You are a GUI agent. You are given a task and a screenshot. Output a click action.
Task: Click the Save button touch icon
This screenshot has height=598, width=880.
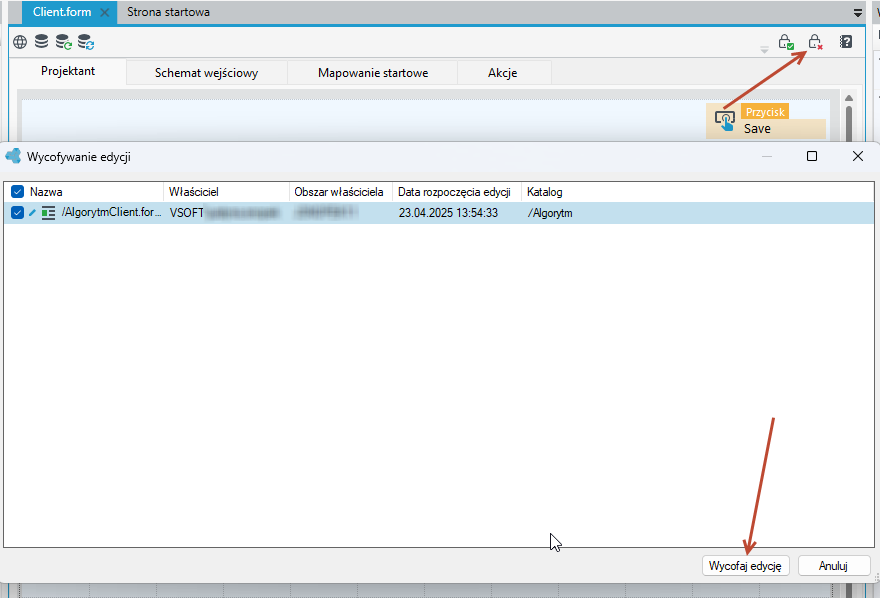click(725, 121)
